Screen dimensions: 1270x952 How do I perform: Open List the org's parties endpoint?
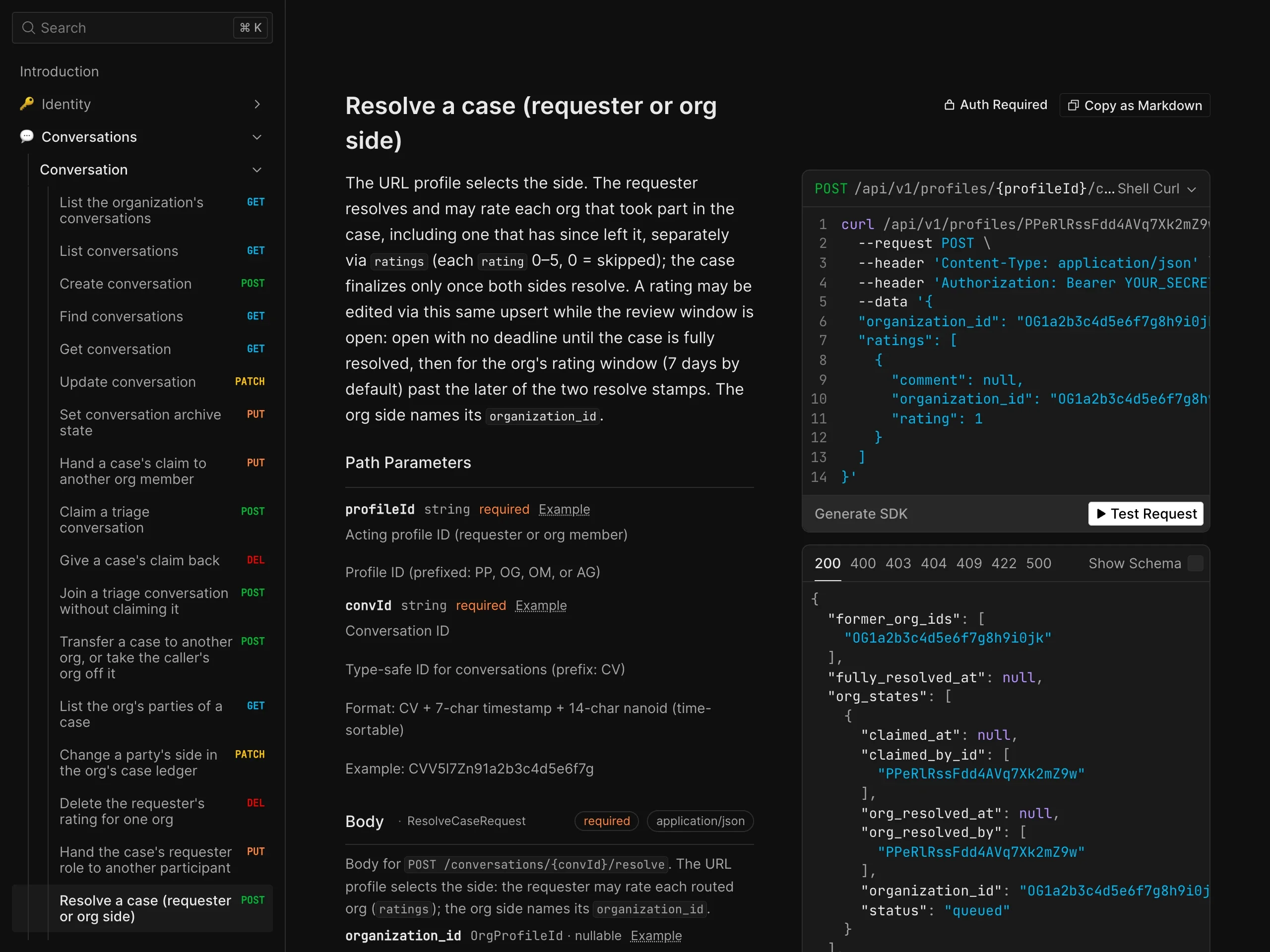[142, 714]
